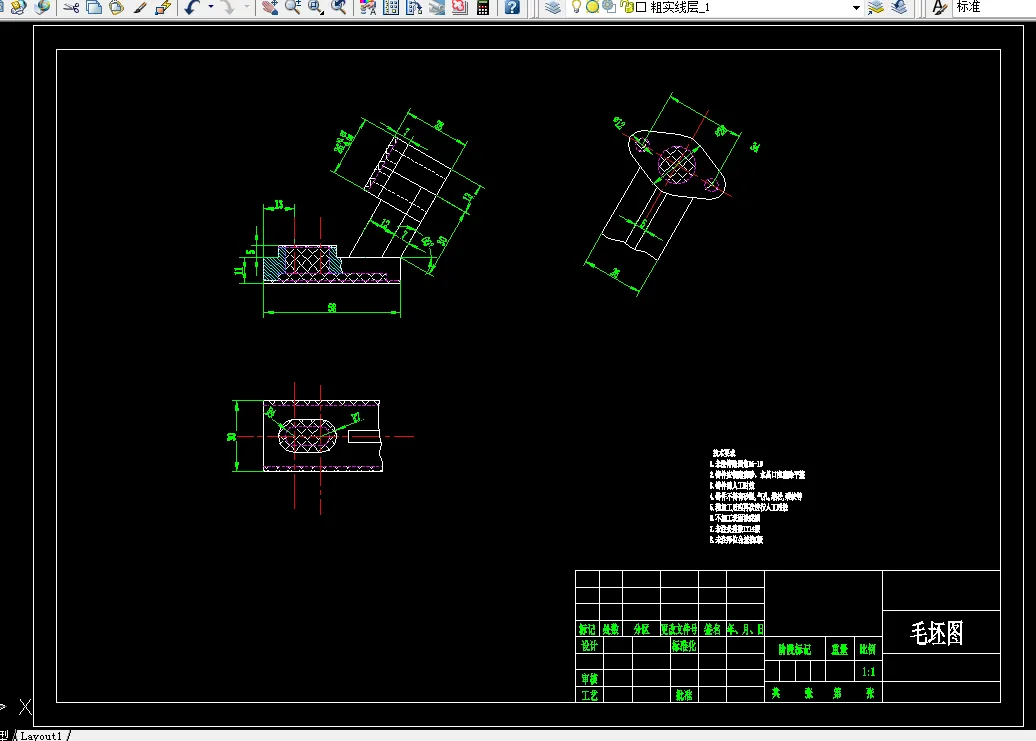Open the Layer Properties Manager
This screenshot has width=1036, height=741.
553,7
